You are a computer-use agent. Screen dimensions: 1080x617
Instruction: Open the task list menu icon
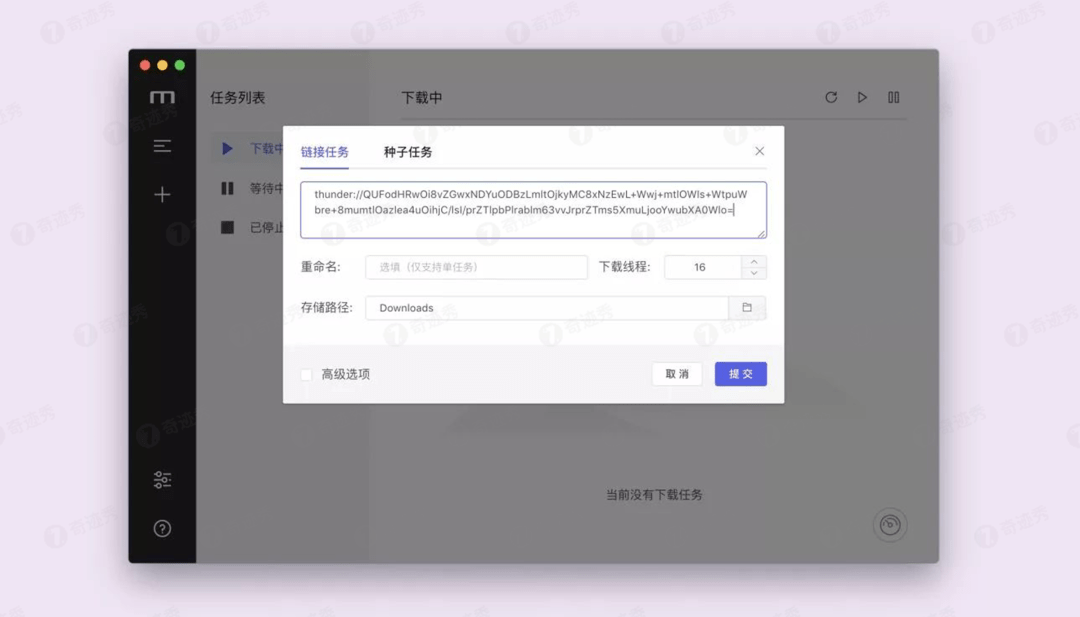(162, 146)
